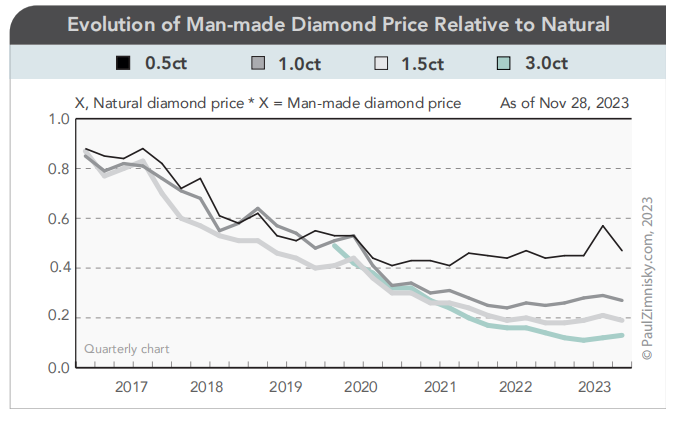Click the black 0.5ct legend swatch
675x421 pixels.
123,63
